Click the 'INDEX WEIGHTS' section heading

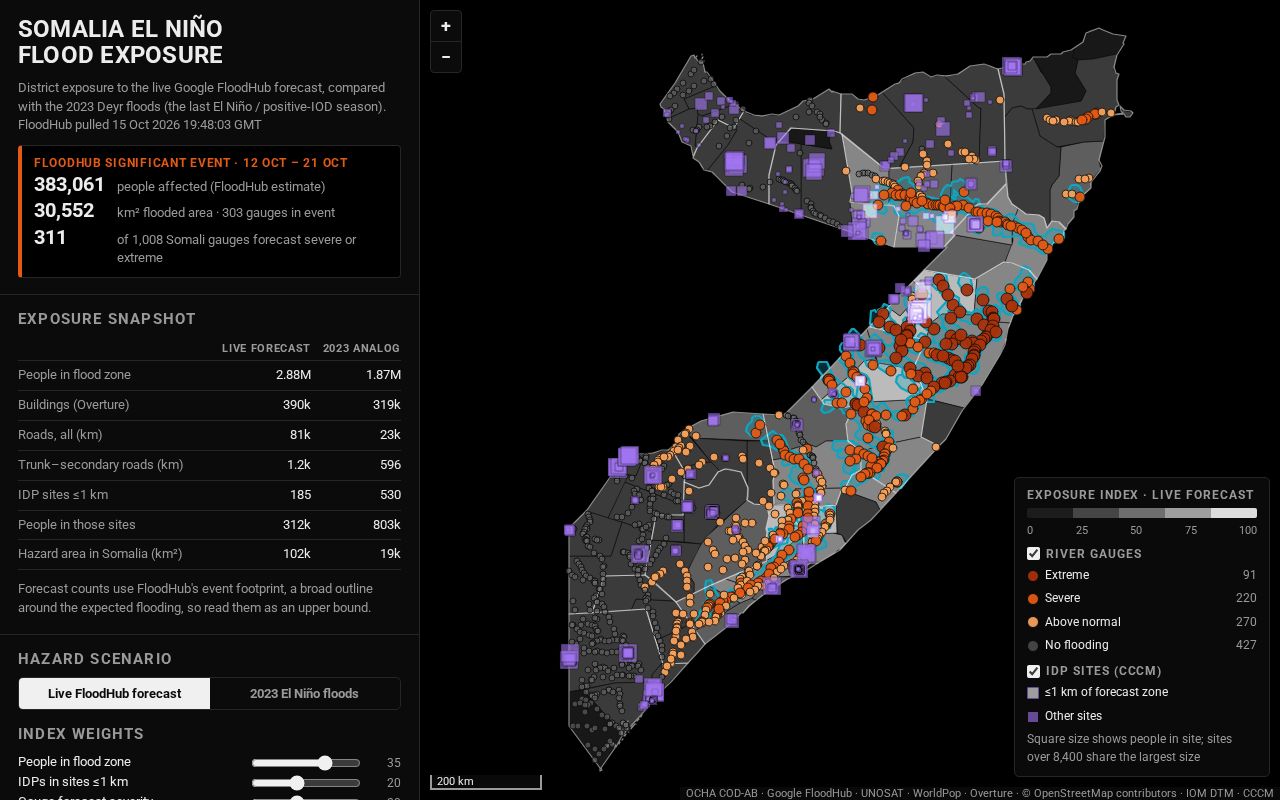click(x=81, y=734)
